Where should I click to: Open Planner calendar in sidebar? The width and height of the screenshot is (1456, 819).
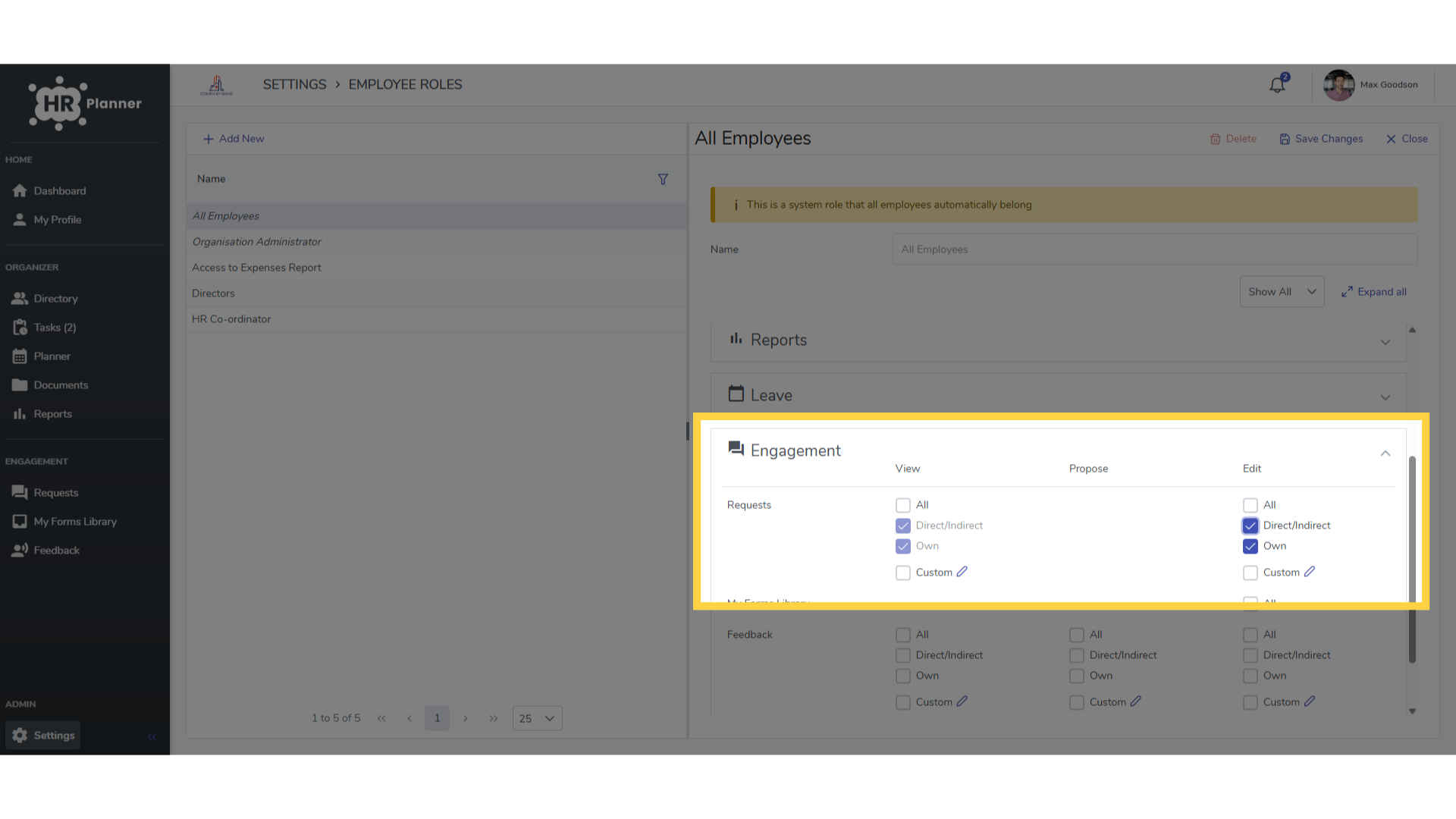click(42, 356)
